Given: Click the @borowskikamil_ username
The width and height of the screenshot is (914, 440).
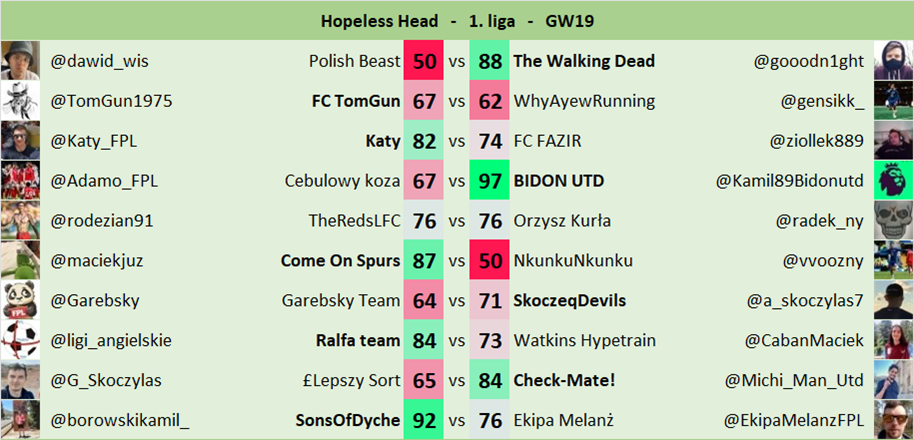Looking at the screenshot, I should (120, 420).
